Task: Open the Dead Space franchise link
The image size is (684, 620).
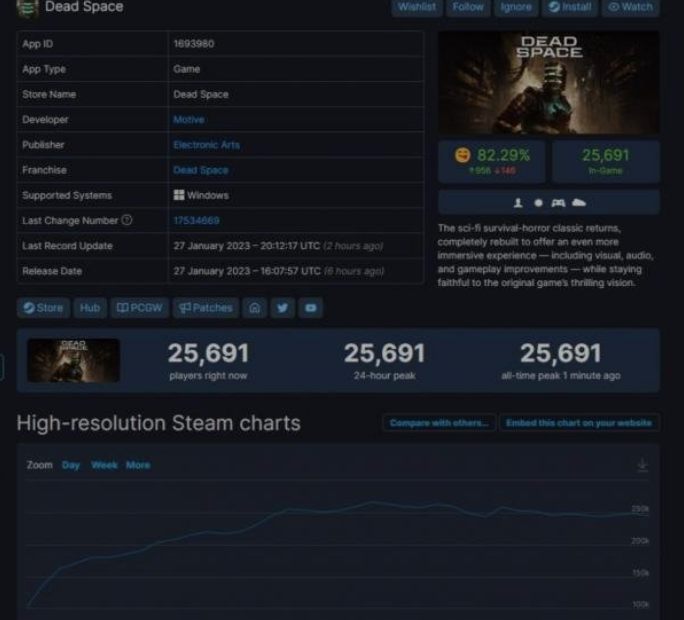Action: pyautogui.click(x=201, y=170)
